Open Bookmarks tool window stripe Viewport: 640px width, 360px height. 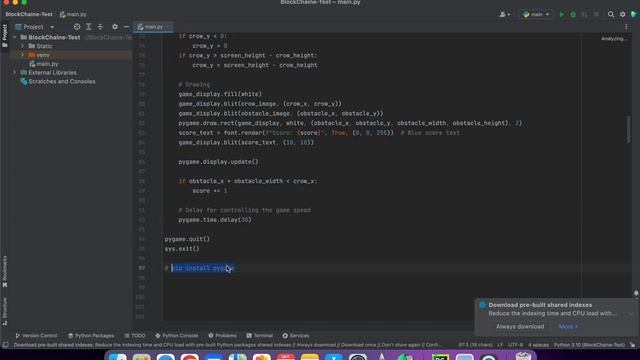4,271
